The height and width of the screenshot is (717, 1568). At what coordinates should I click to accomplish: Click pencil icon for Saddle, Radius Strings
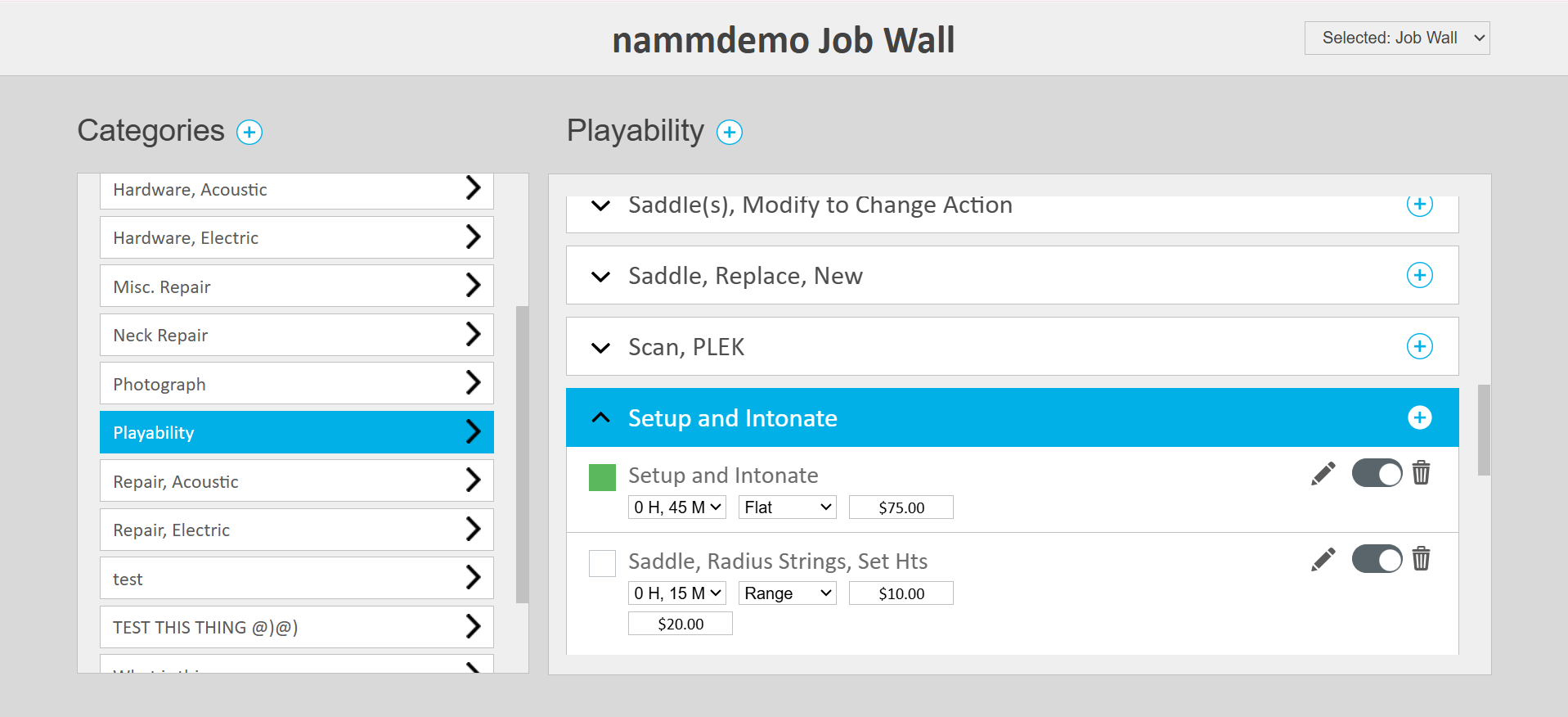(x=1323, y=559)
